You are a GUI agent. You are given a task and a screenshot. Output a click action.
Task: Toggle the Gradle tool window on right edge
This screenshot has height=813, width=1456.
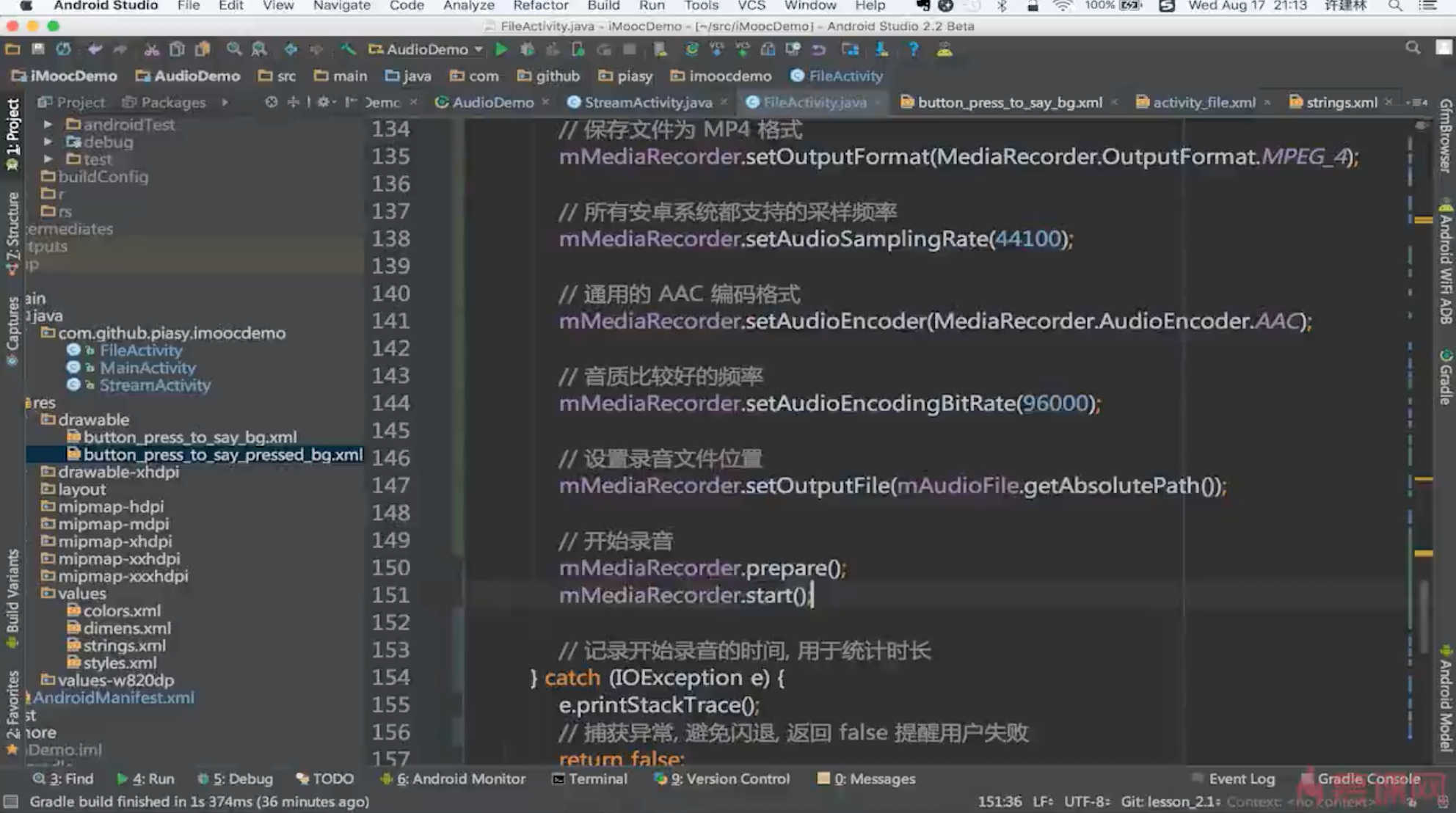(x=1445, y=378)
